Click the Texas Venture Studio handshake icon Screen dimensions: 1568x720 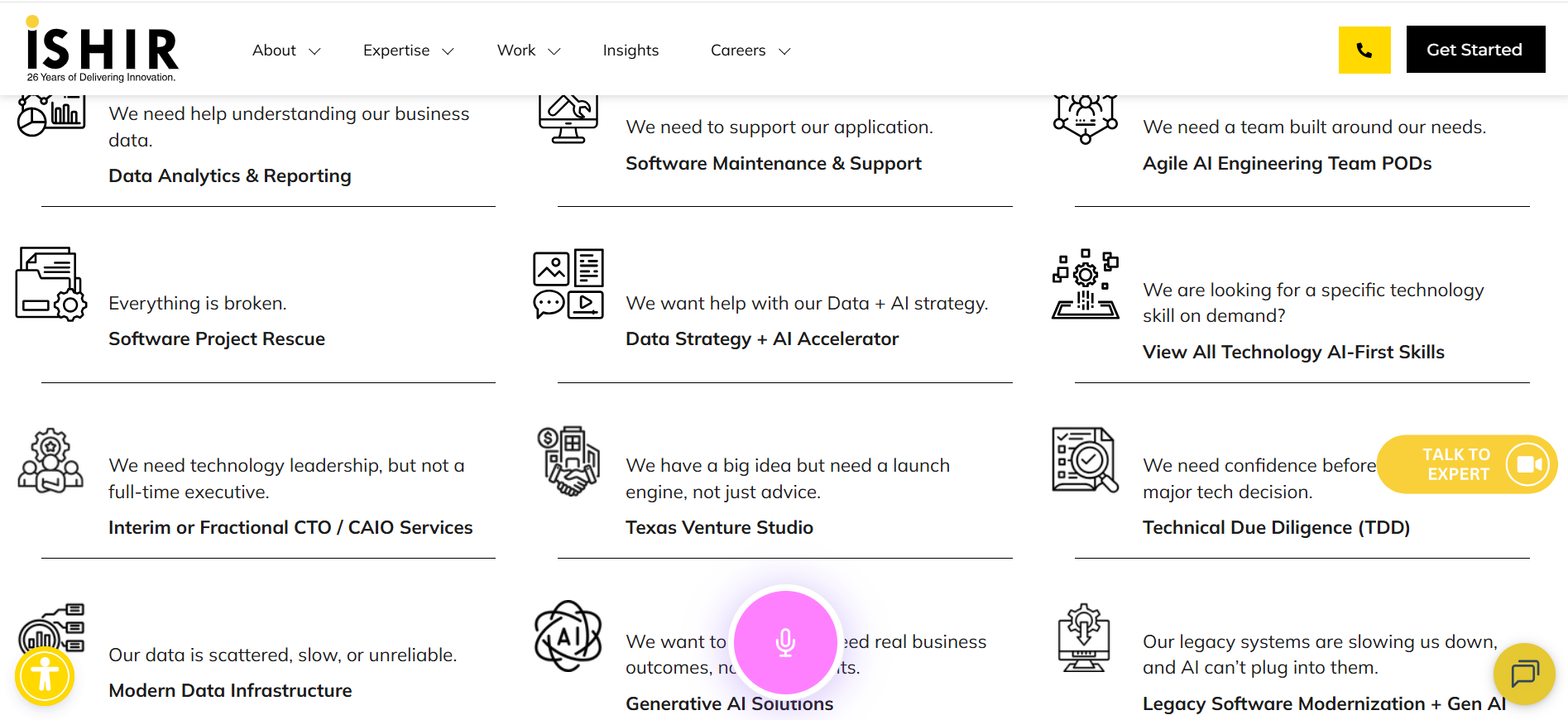coord(568,460)
